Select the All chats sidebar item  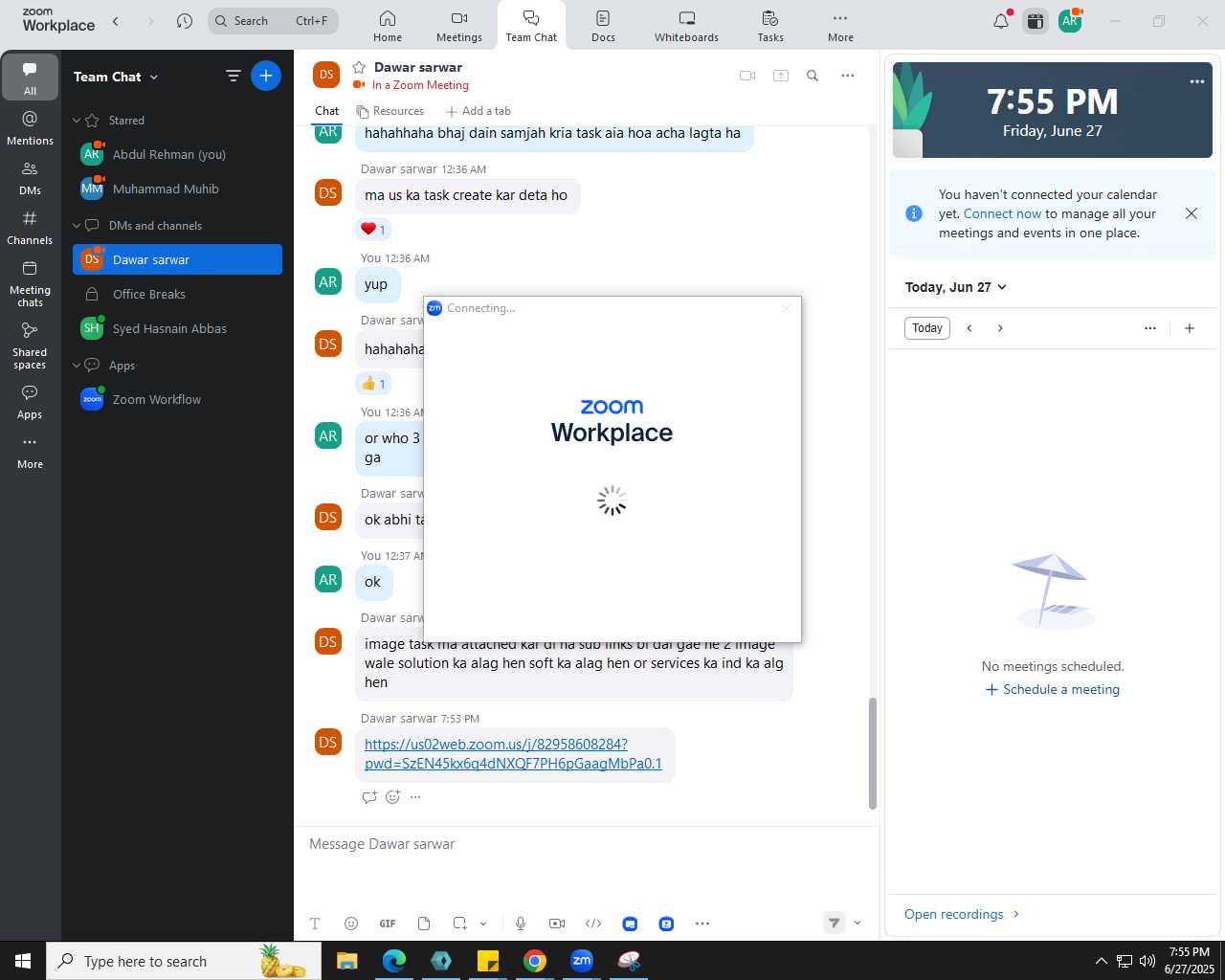(30, 78)
